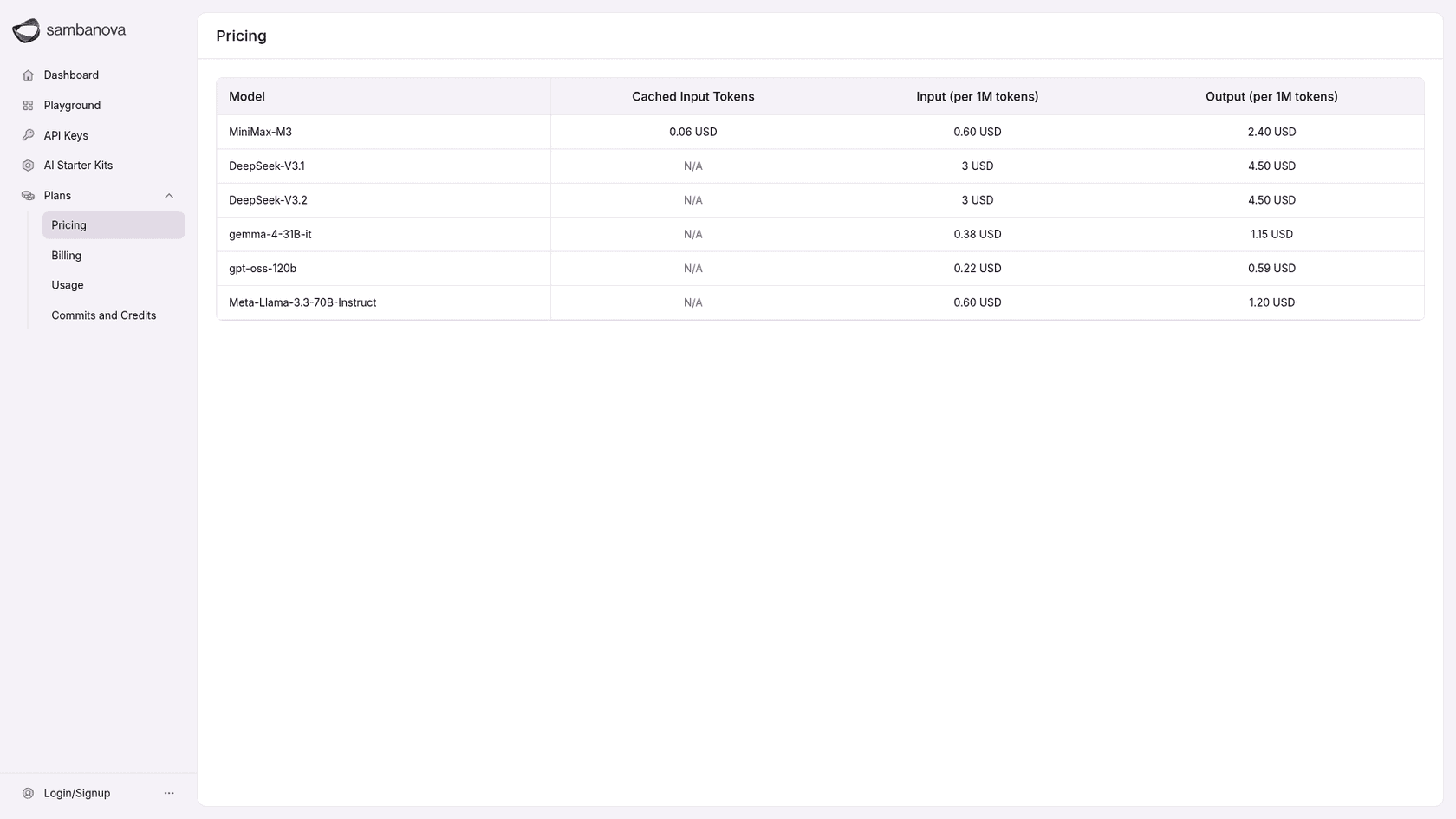The height and width of the screenshot is (819, 1456).
Task: Click the Input (per 1M tokens) header
Action: (x=978, y=97)
